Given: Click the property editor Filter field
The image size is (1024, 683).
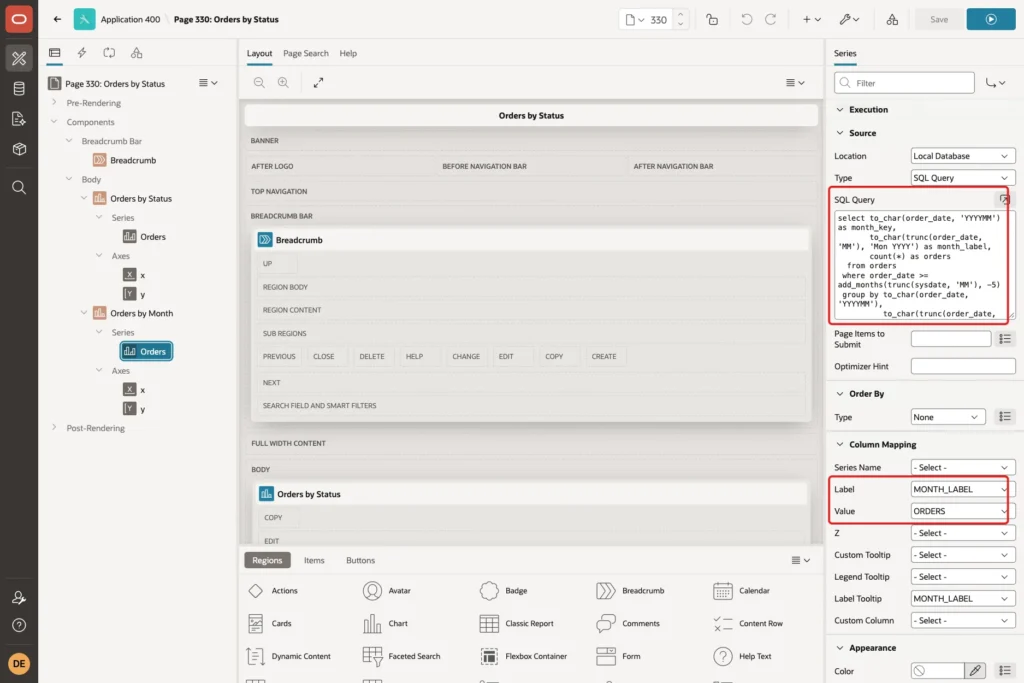Looking at the screenshot, I should (x=904, y=83).
